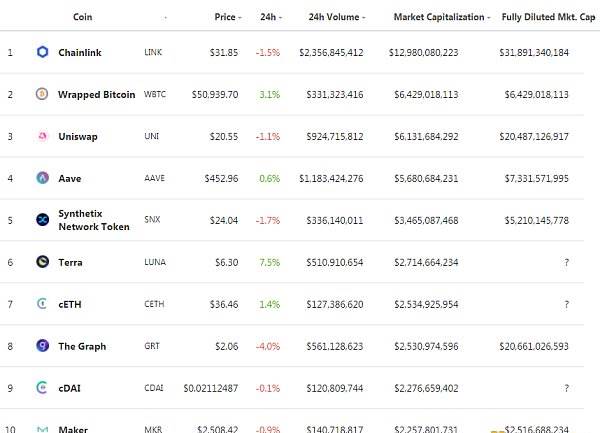Click cDAI price $0.02112487
Image resolution: width=600 pixels, height=433 pixels.
[x=211, y=388]
